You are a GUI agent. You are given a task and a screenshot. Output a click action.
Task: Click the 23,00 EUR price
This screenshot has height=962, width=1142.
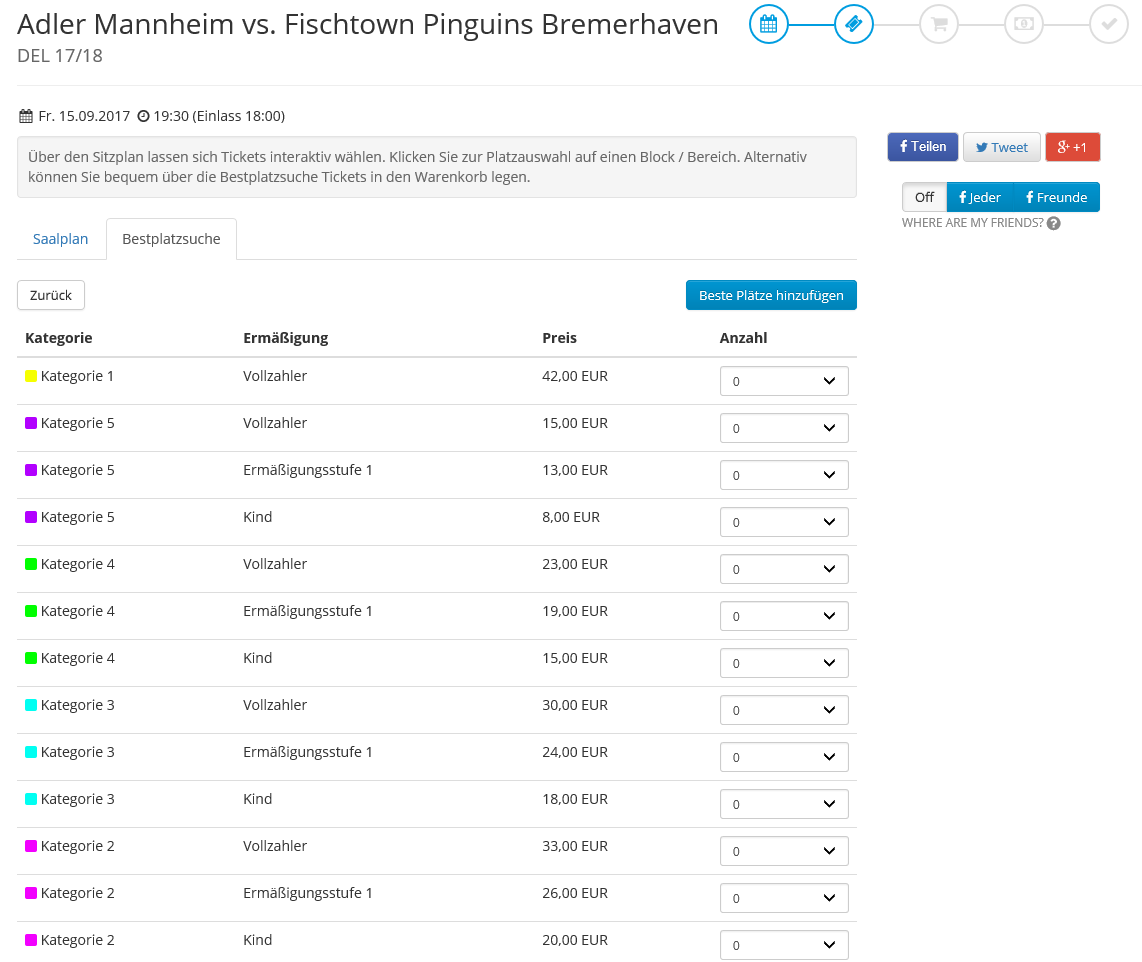575,564
